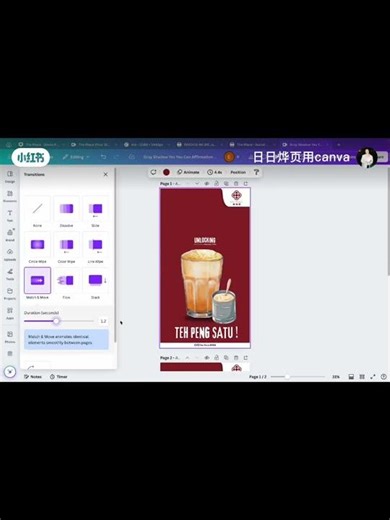Image resolution: width=390 pixels, height=520 pixels.
Task: Close the Transitions panel
Action: [106, 174]
